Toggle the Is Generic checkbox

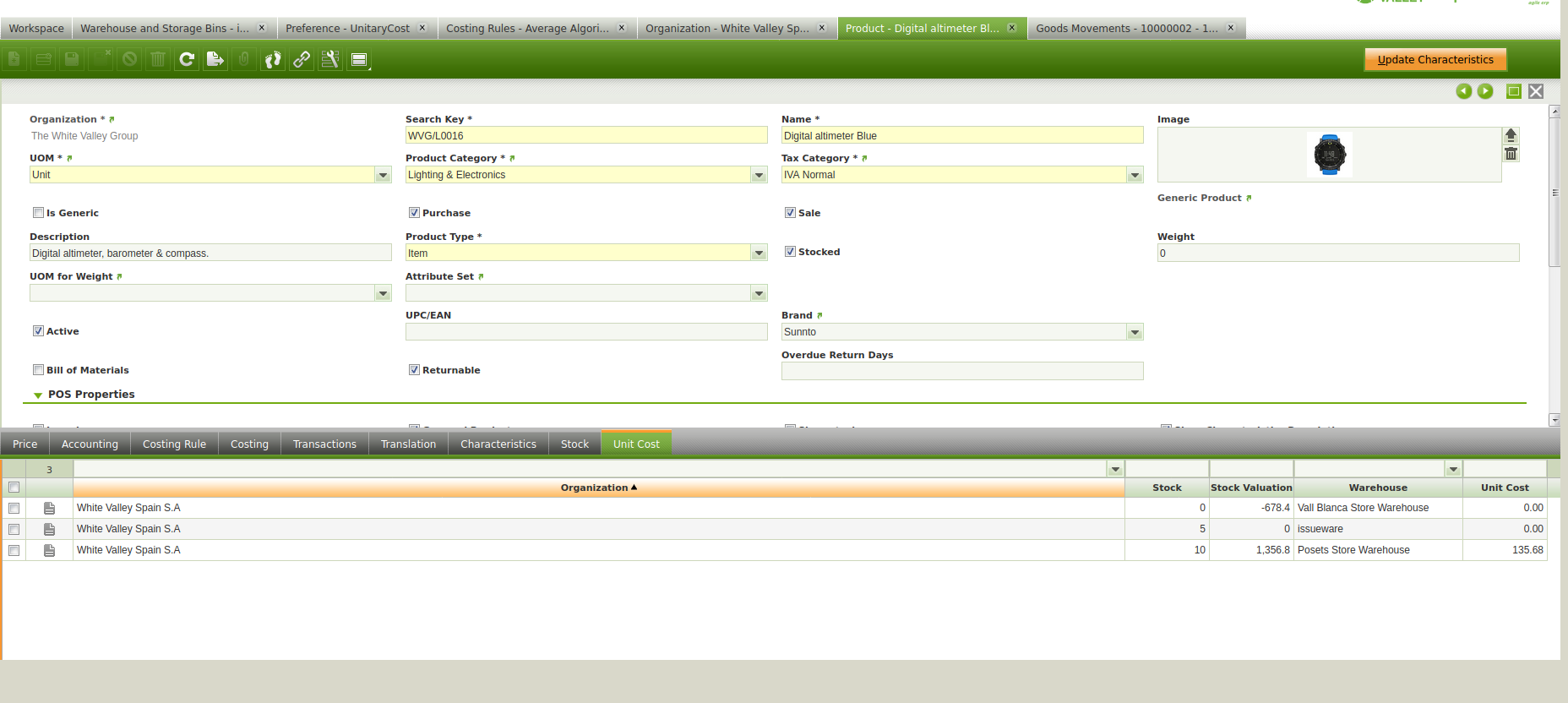(x=38, y=213)
